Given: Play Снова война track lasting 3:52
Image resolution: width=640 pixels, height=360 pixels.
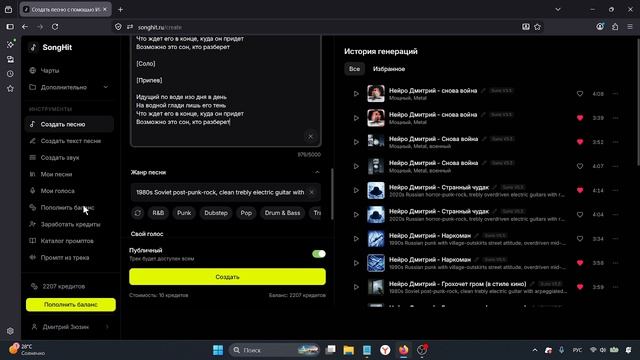Looking at the screenshot, I should pos(356,142).
